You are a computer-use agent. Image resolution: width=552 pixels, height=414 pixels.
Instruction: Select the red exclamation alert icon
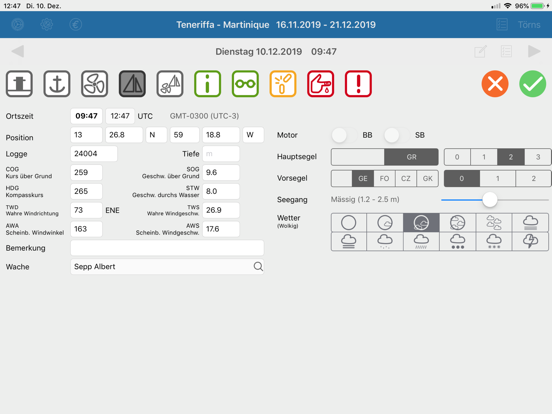[358, 84]
